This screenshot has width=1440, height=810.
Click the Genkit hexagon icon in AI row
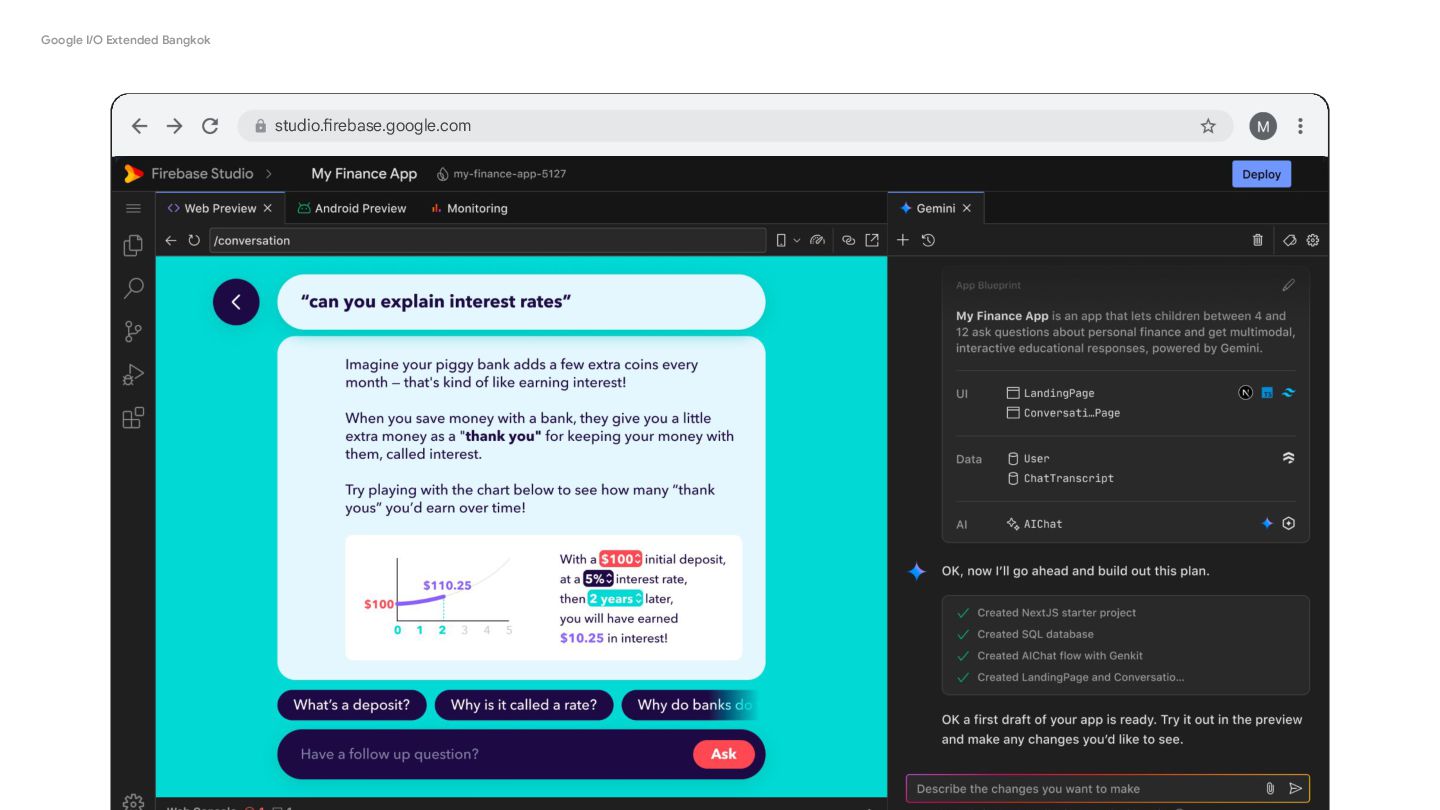point(1289,523)
